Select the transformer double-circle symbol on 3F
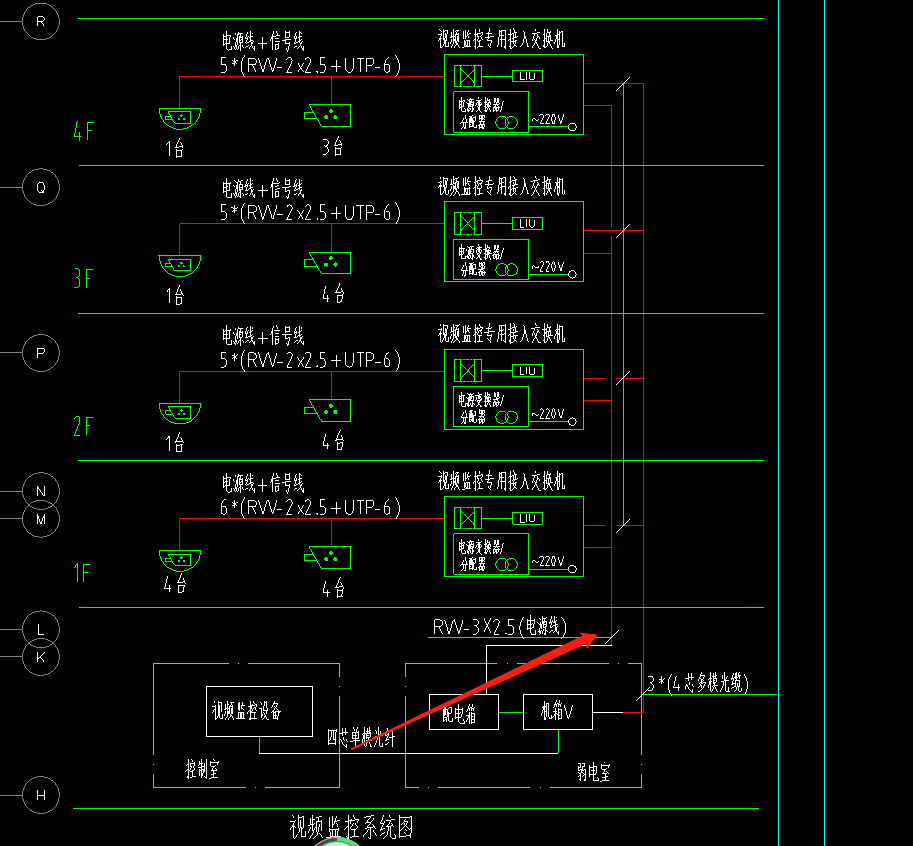 coord(507,270)
